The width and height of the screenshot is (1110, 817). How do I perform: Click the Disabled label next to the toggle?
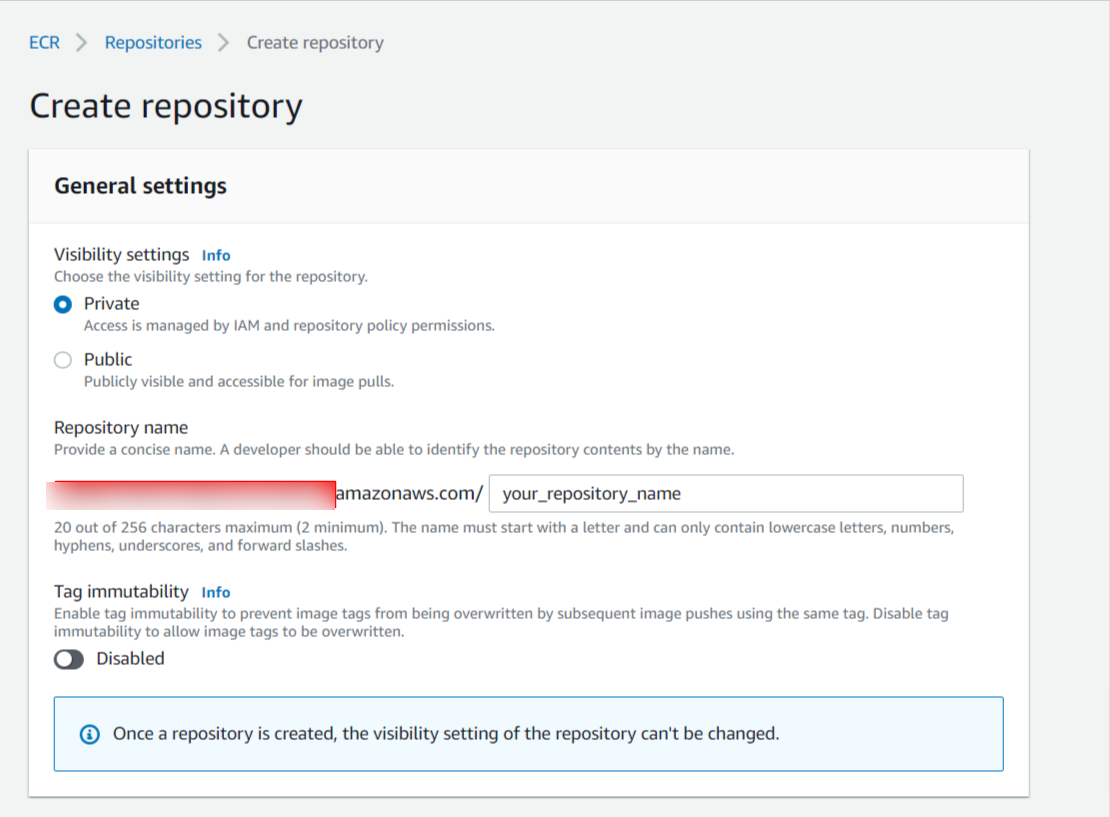click(132, 658)
